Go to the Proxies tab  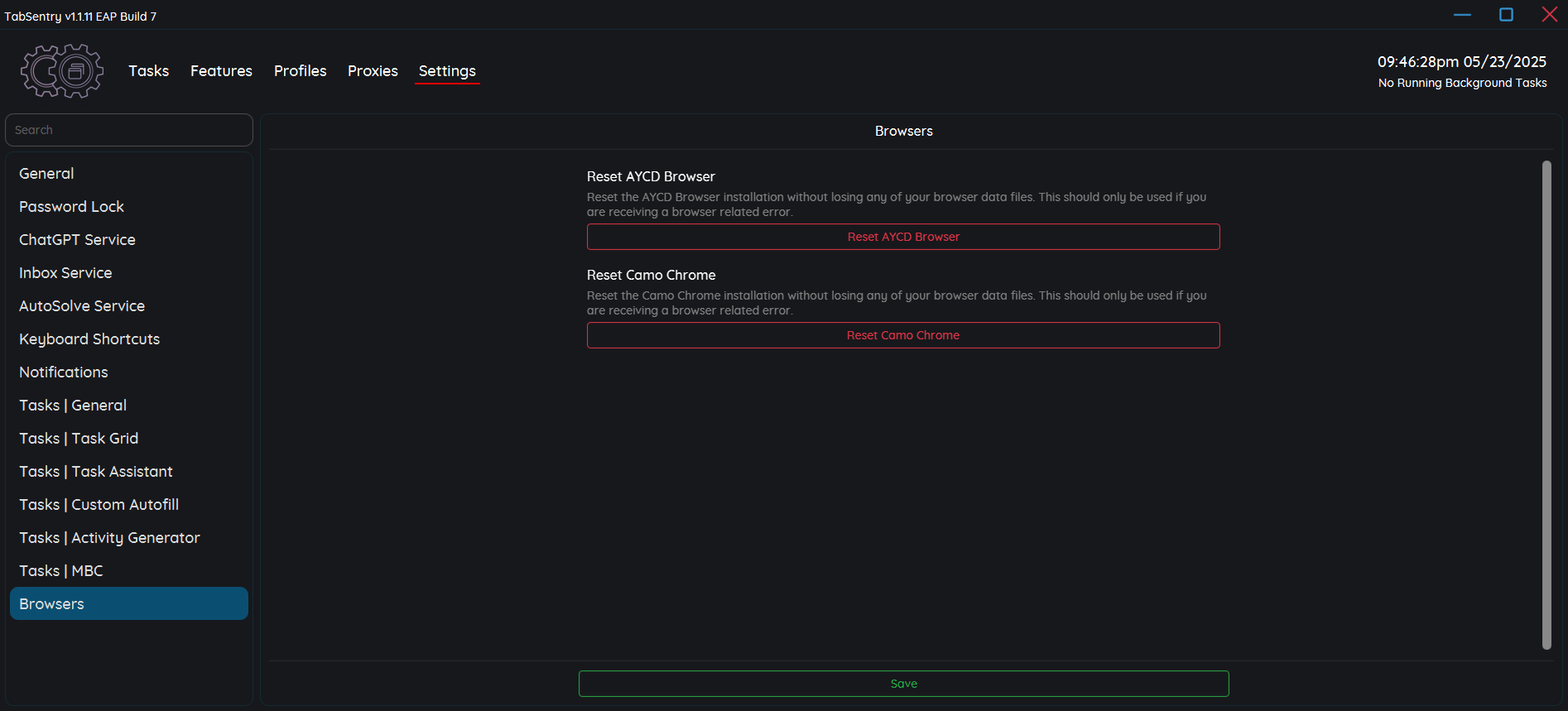pyautogui.click(x=373, y=71)
